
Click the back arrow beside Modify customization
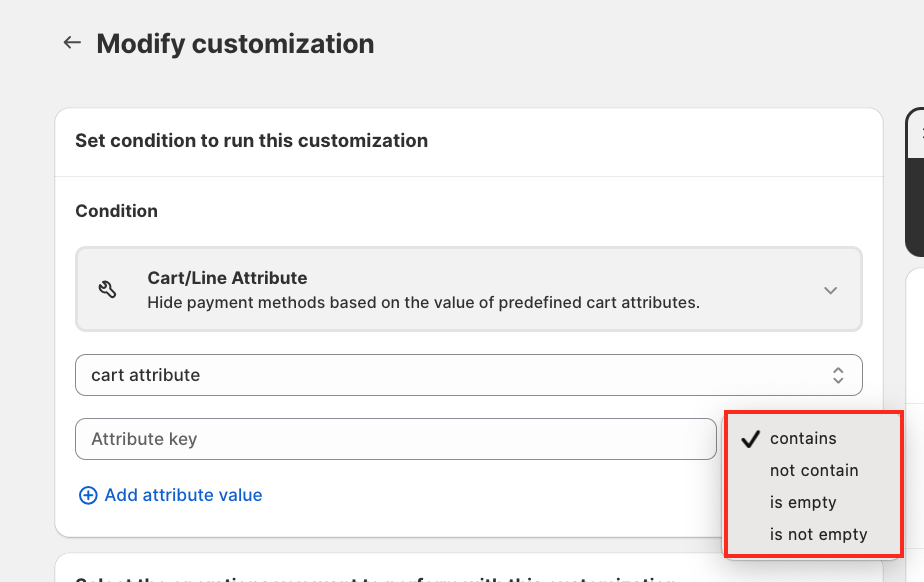pyautogui.click(x=71, y=43)
